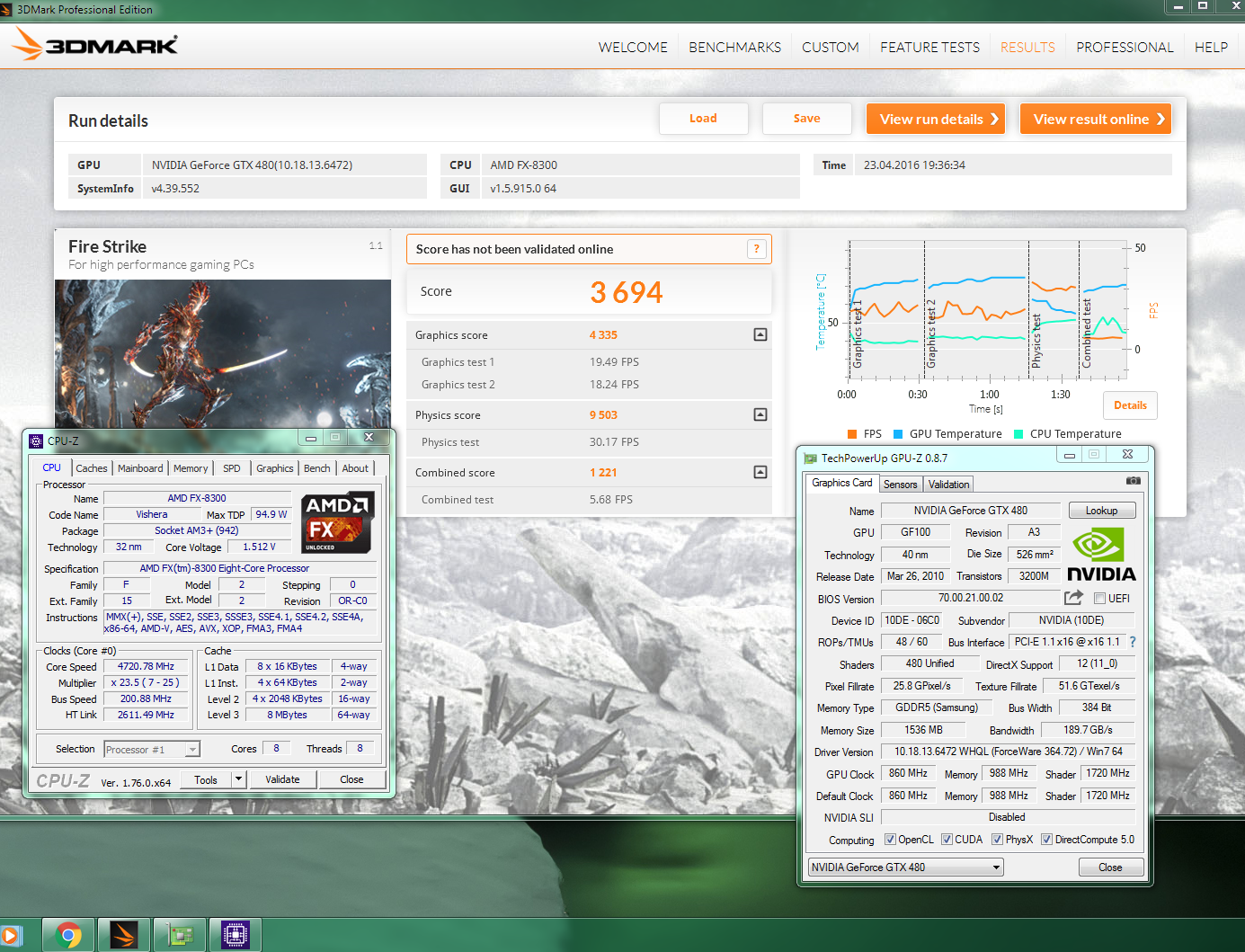Toggle the PhysX checkbox
The width and height of the screenshot is (1245, 952).
click(997, 840)
